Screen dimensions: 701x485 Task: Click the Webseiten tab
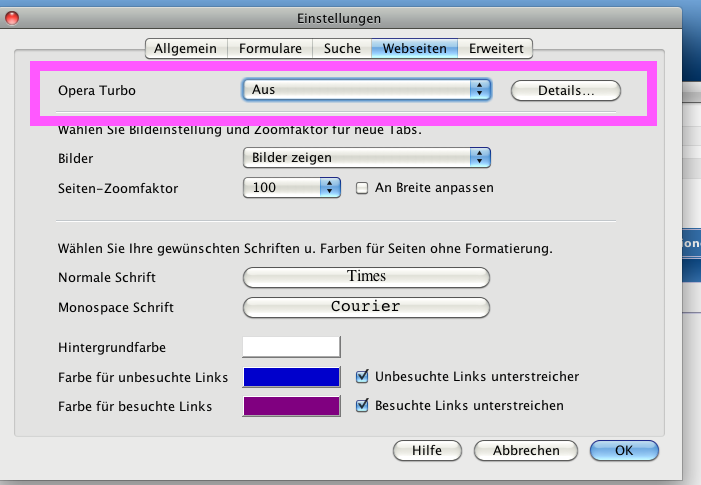click(414, 48)
